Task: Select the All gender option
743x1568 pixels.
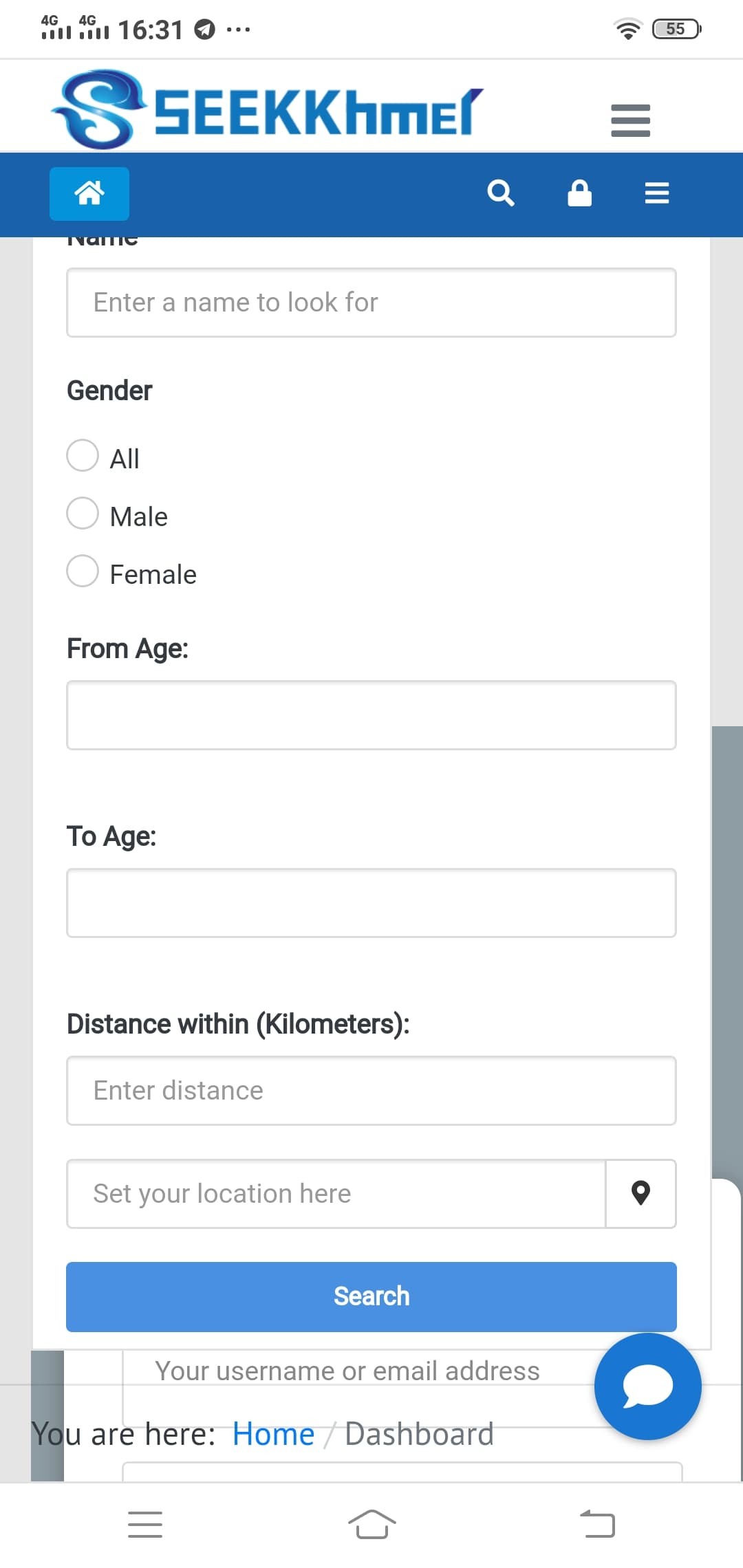Action: click(x=83, y=456)
